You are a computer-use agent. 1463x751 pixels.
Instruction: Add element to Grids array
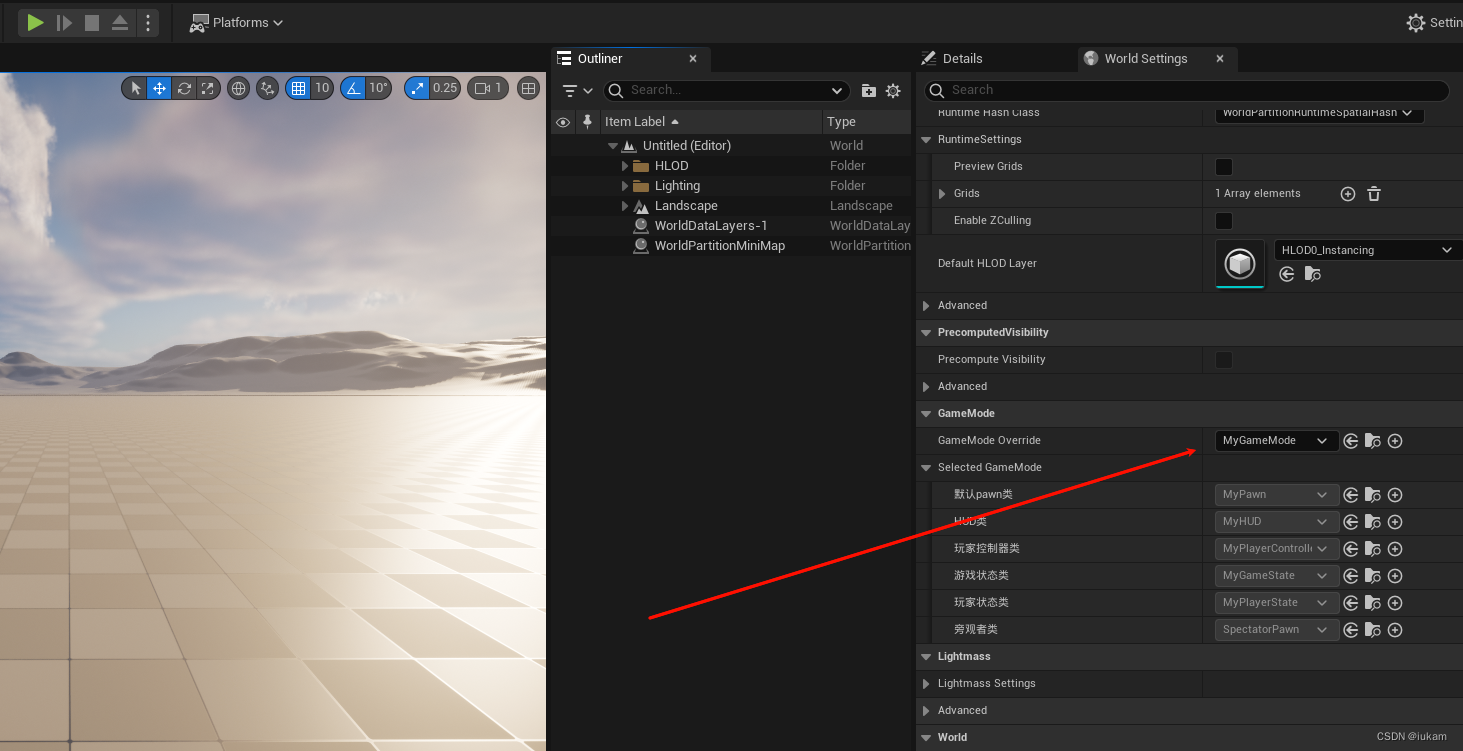click(x=1348, y=194)
